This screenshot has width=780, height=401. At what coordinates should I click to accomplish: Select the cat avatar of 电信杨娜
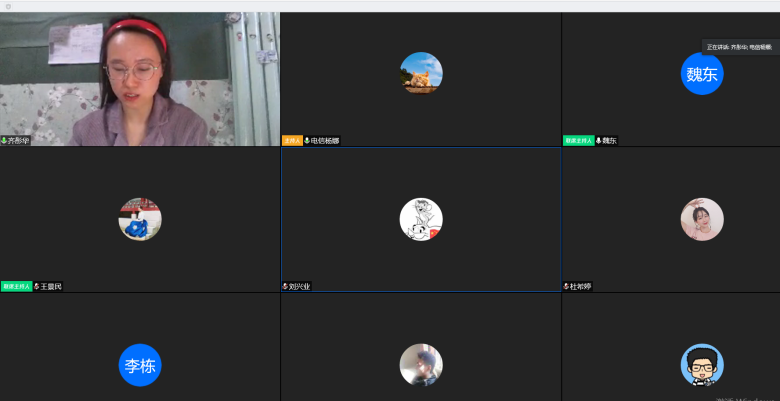click(421, 73)
